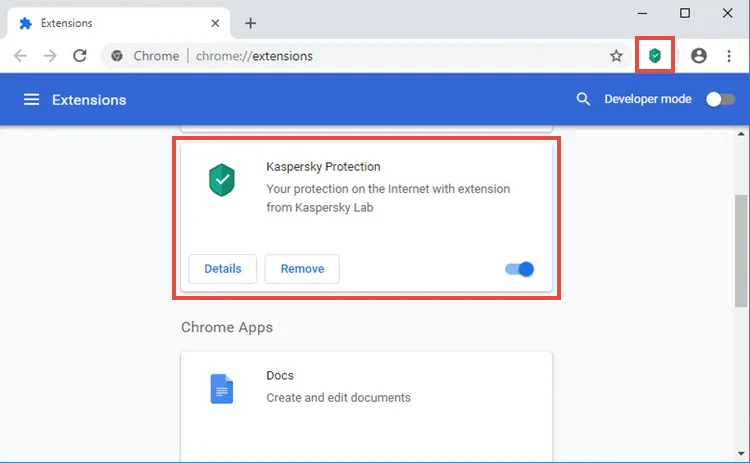Click the scrollbar up arrow
750x463 pixels.
tap(741, 134)
